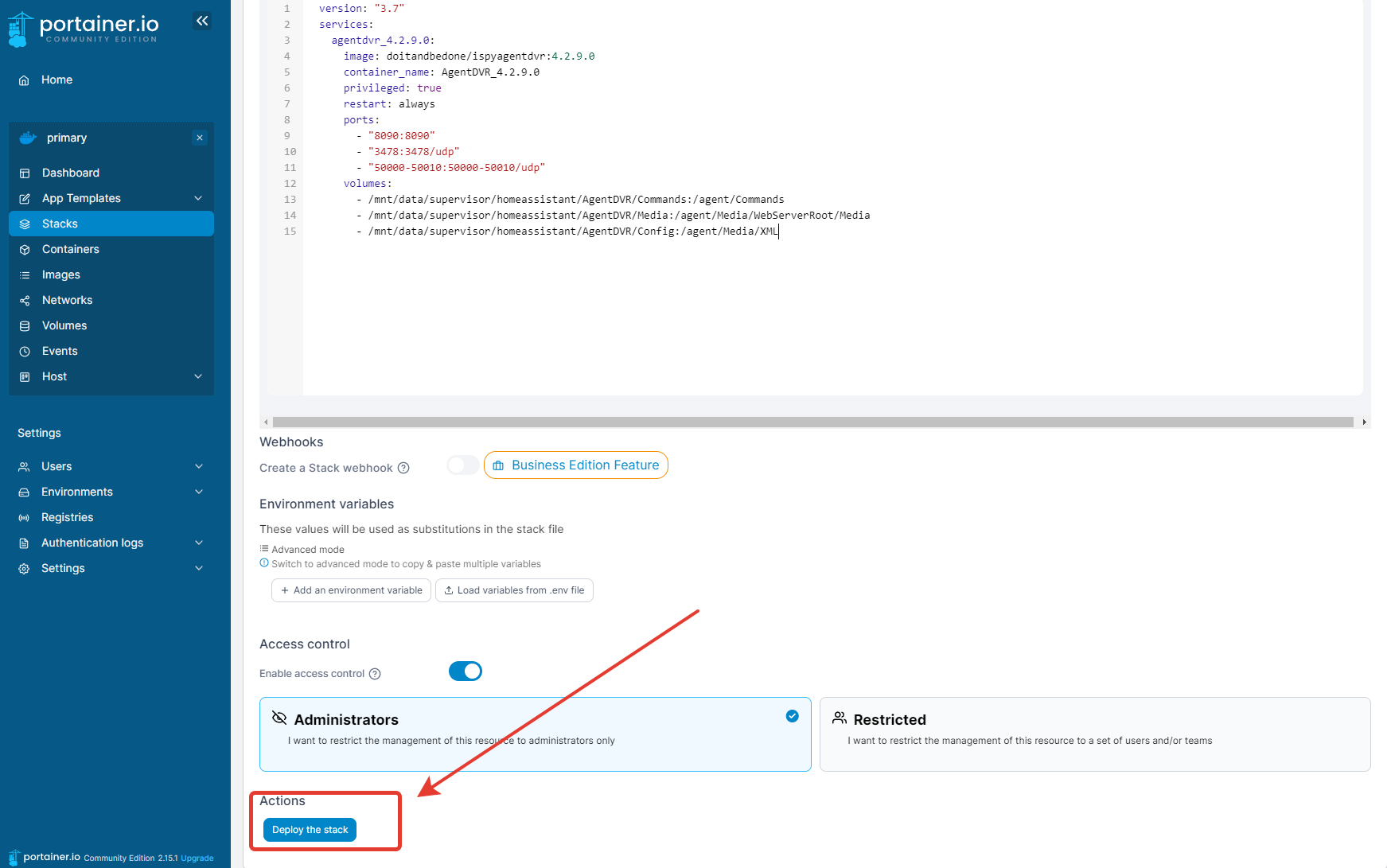Screen dimensions: 1387x868
Task: Disable the Enable access control toggle
Action: click(466, 671)
